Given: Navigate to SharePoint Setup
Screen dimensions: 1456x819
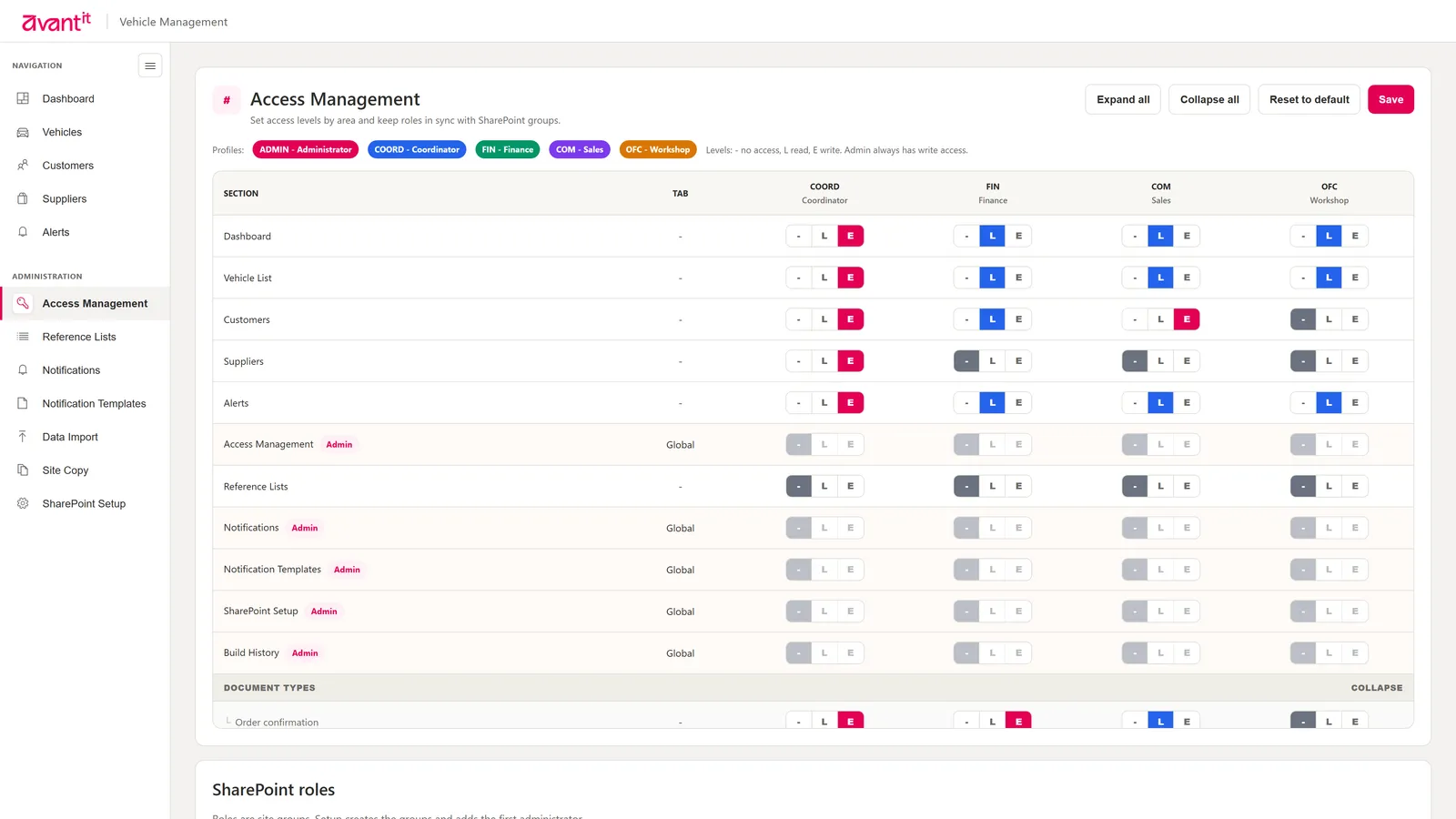Looking at the screenshot, I should coord(85,503).
